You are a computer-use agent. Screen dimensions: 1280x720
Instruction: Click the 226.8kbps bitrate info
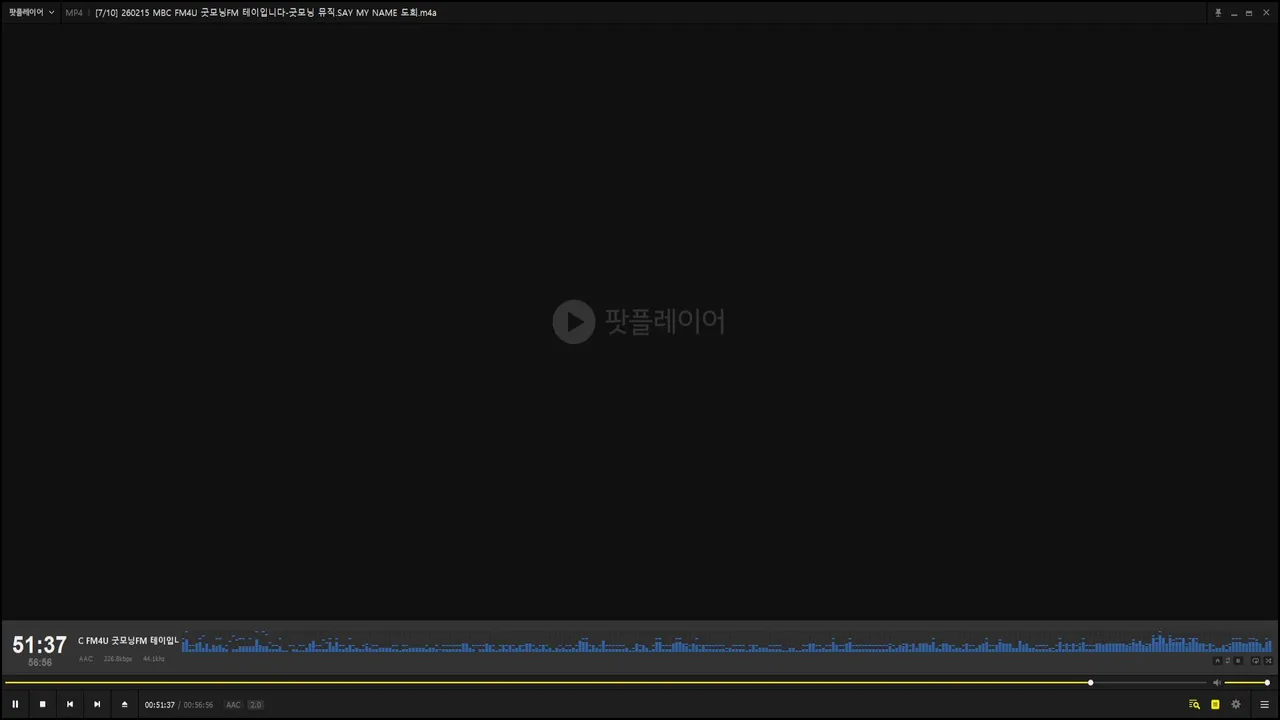tap(118, 659)
